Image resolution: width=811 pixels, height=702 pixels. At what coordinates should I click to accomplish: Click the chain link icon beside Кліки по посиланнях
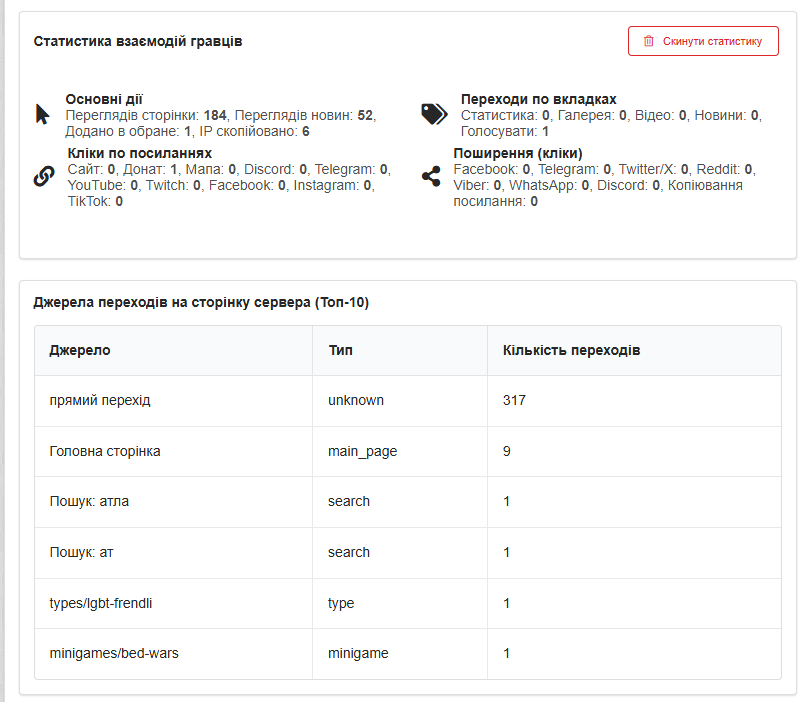click(44, 177)
